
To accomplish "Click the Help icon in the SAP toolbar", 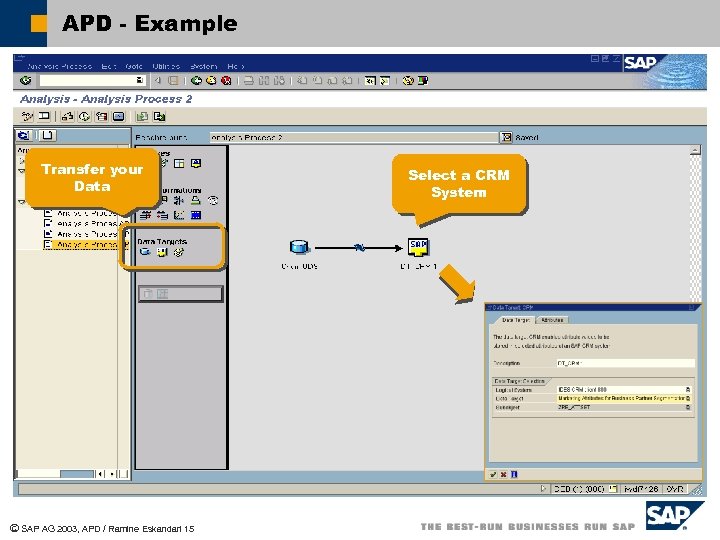I will pyautogui.click(x=408, y=81).
